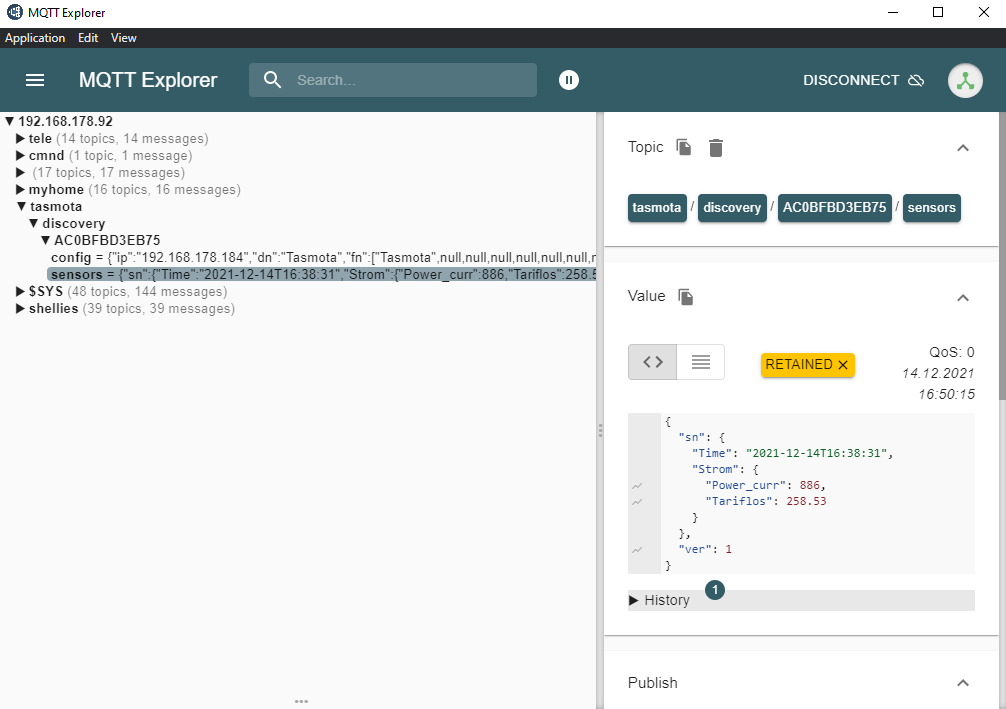Remove the RETAINED flag chip
Image resolution: width=1006 pixels, height=709 pixels.
click(x=843, y=365)
